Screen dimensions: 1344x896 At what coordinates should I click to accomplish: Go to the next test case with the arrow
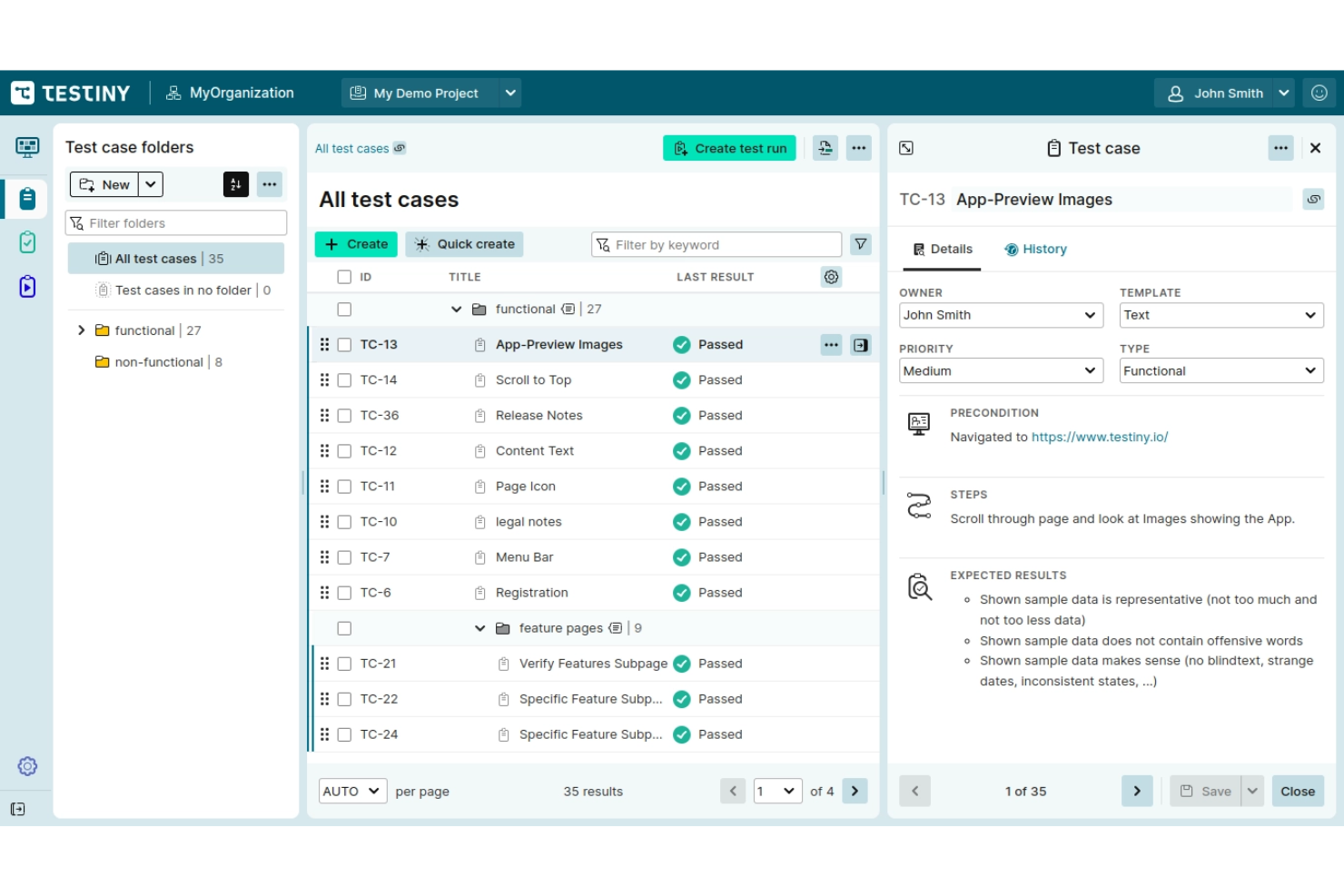pyautogui.click(x=1137, y=791)
